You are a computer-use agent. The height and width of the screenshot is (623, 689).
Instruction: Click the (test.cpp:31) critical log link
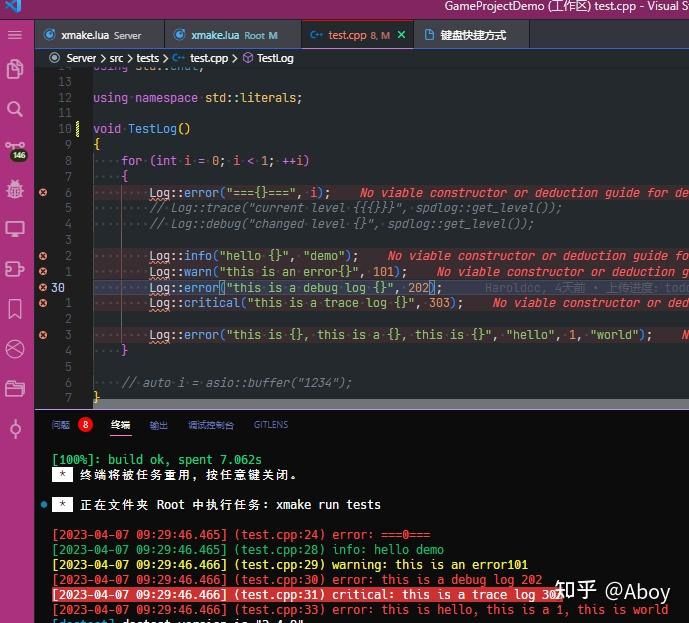pyautogui.click(x=279, y=594)
